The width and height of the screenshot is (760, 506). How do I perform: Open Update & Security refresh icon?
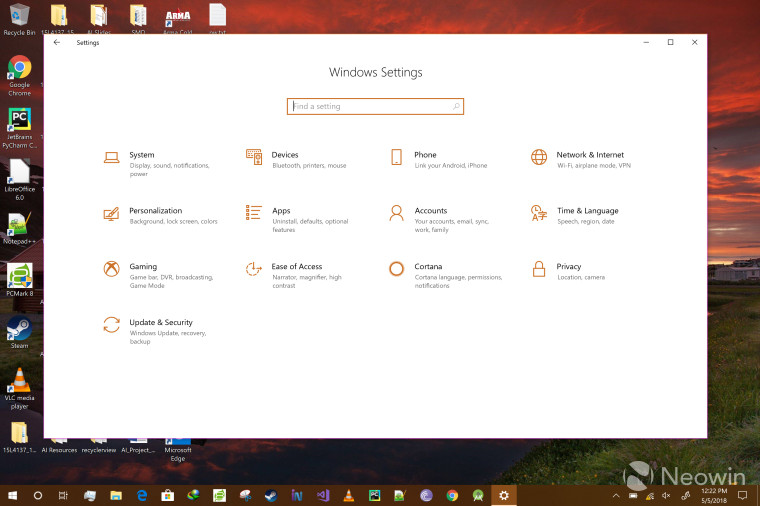coord(111,325)
